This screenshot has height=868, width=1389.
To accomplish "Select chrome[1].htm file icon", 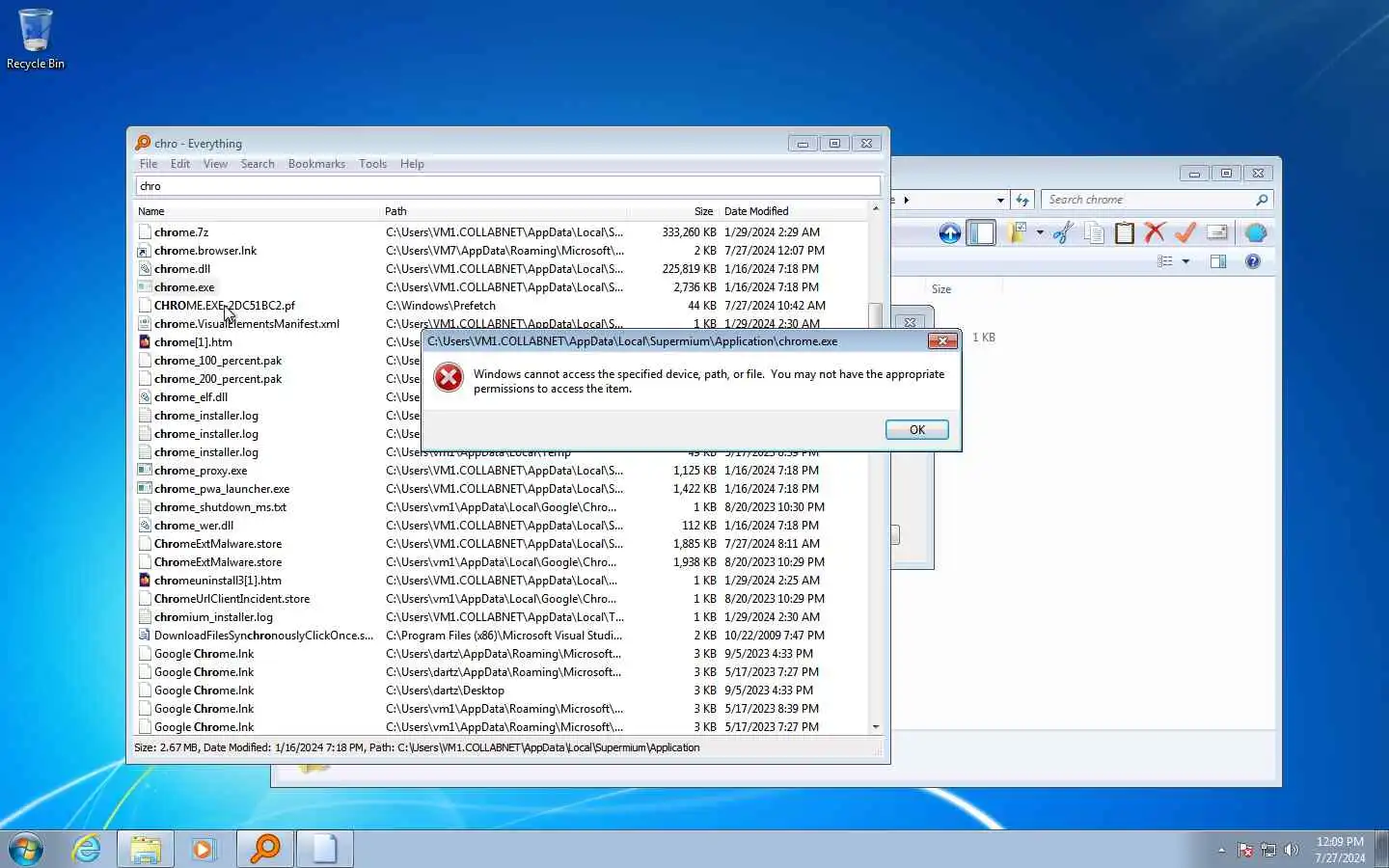I will coord(145,342).
